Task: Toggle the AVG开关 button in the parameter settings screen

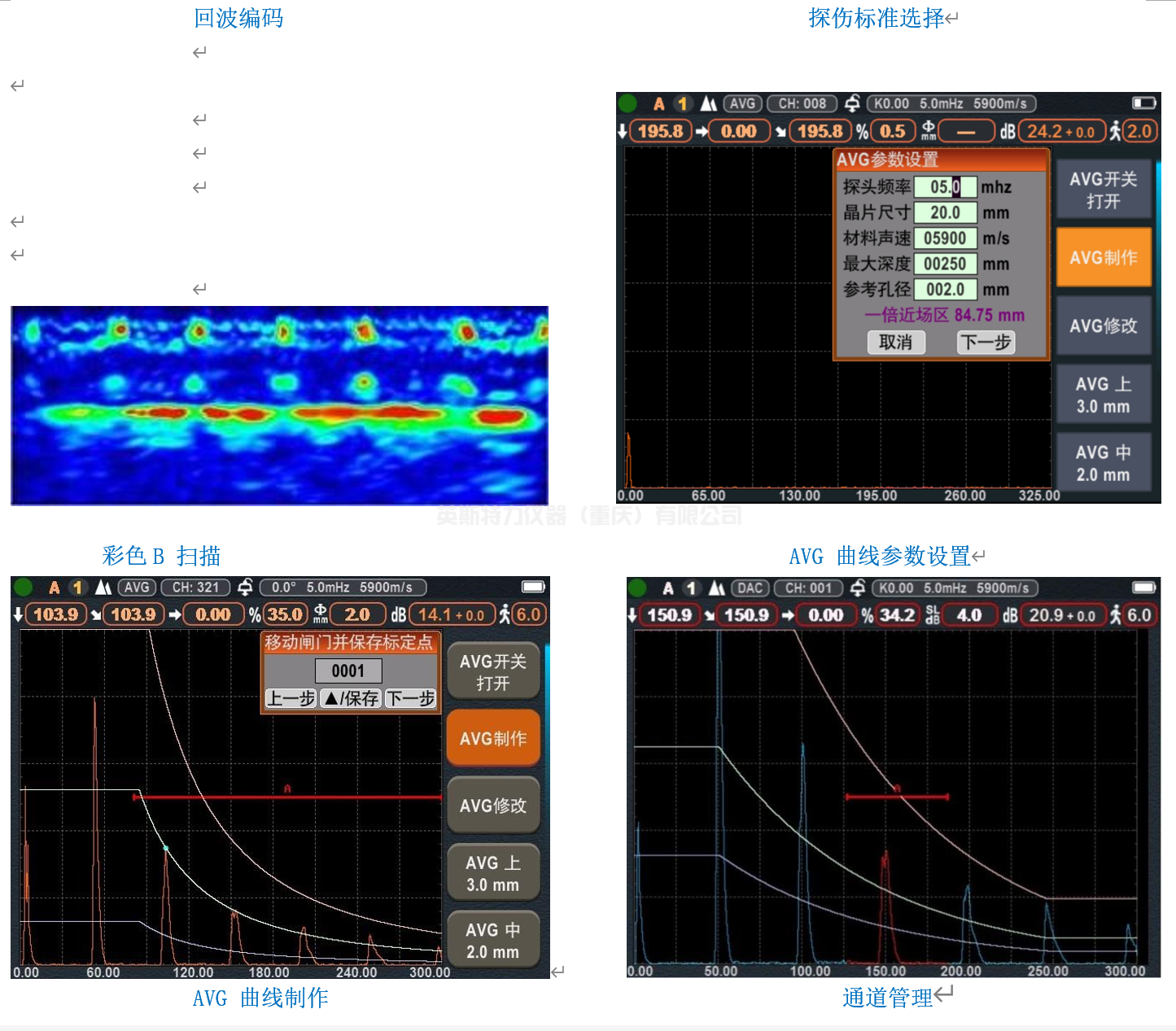Action: point(1103,190)
